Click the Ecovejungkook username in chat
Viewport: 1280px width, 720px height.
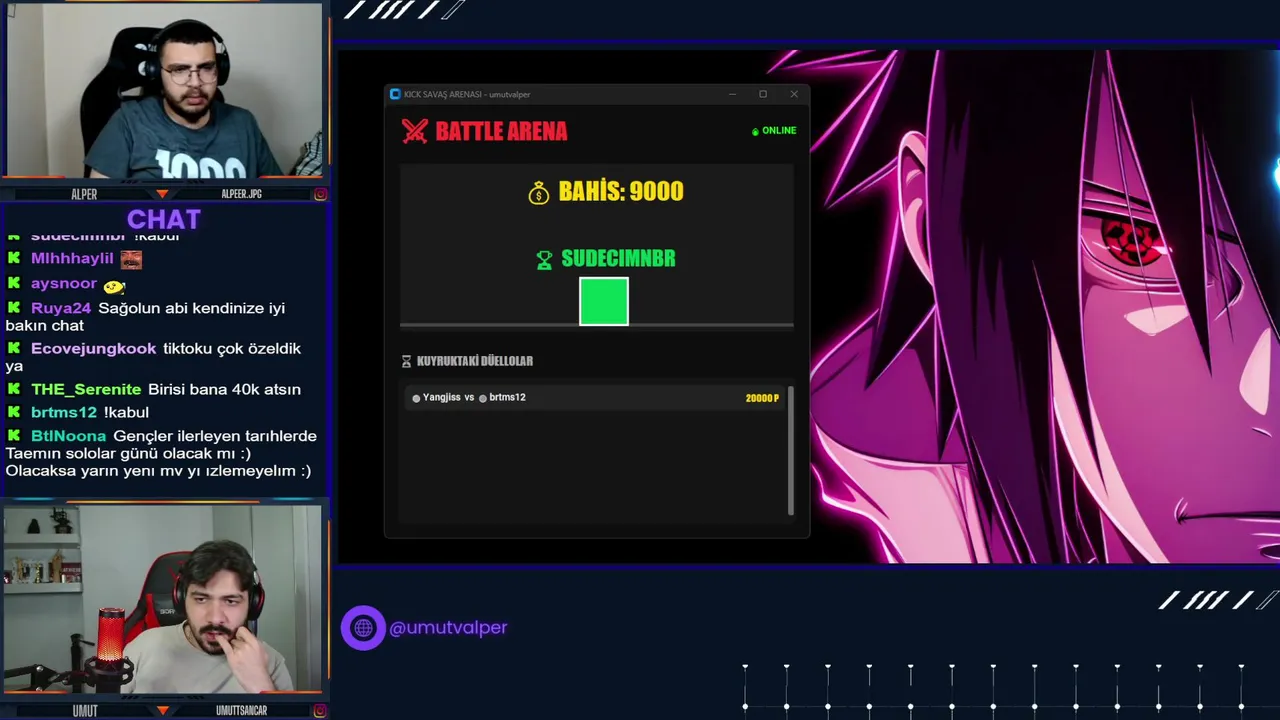click(94, 349)
